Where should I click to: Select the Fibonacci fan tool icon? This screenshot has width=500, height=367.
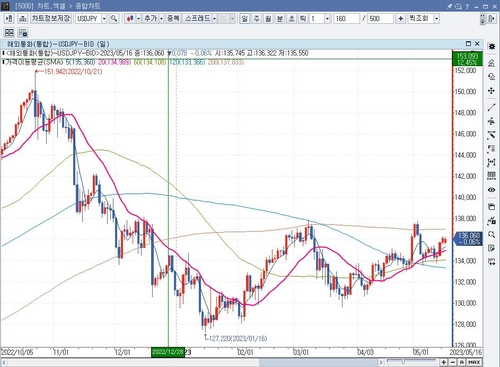491,135
